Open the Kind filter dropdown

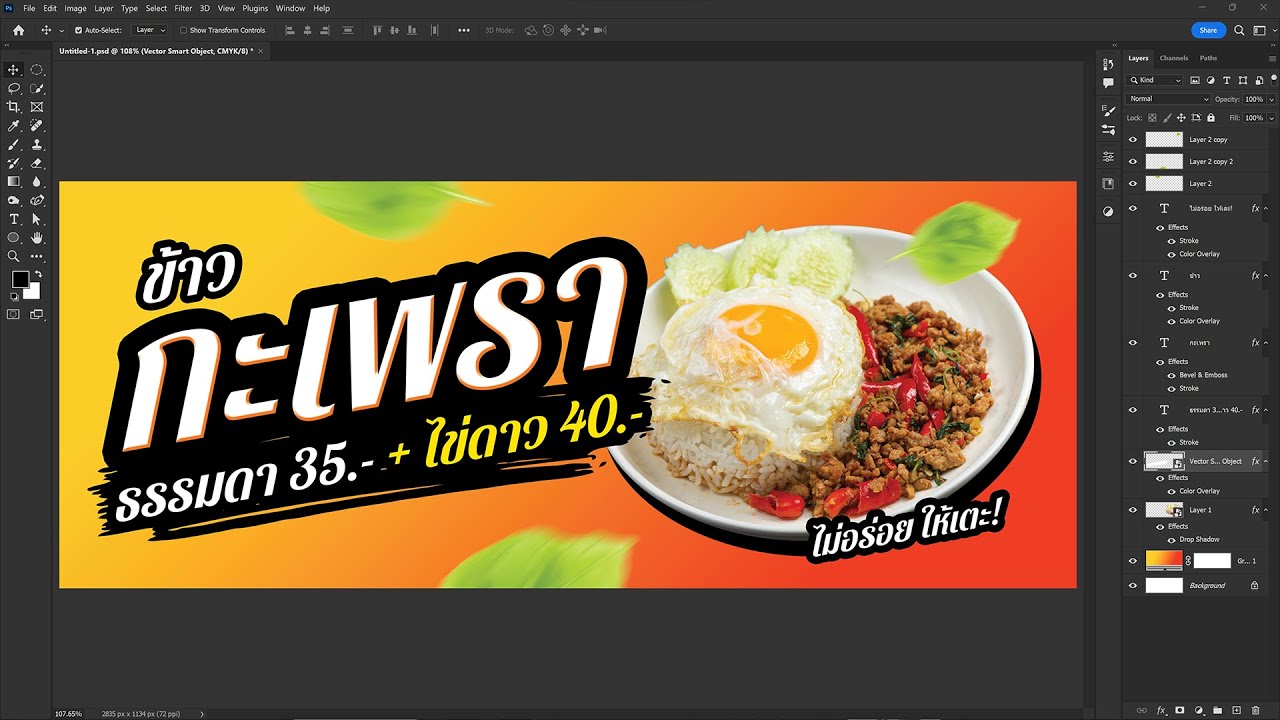1155,80
